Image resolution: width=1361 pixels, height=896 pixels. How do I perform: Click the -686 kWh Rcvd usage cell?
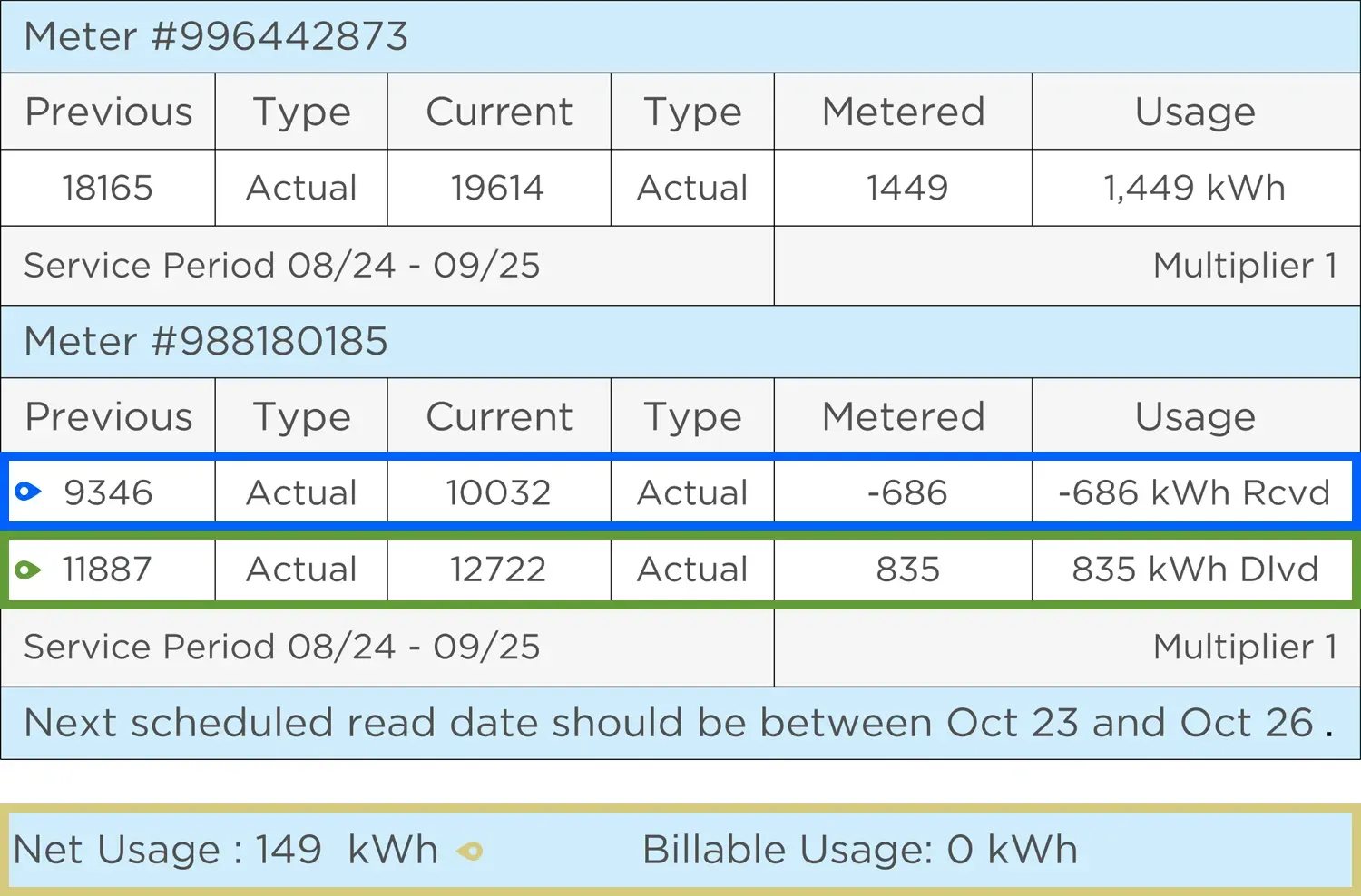pos(1193,492)
